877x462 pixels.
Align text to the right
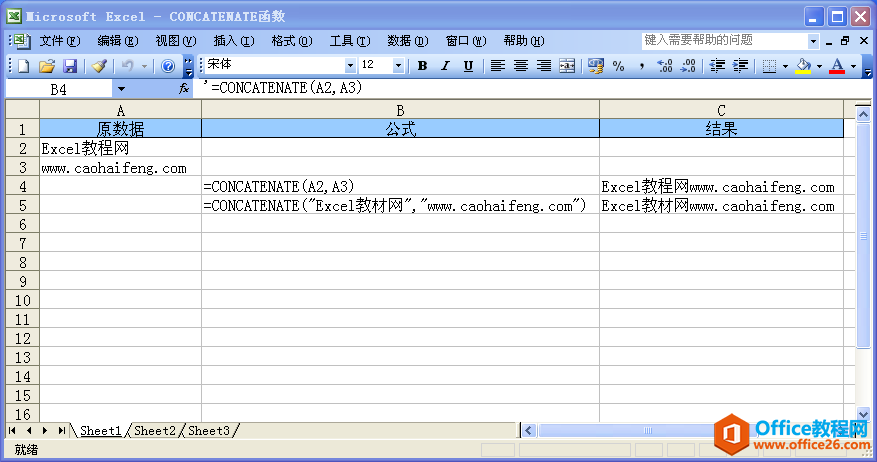pyautogui.click(x=544, y=66)
